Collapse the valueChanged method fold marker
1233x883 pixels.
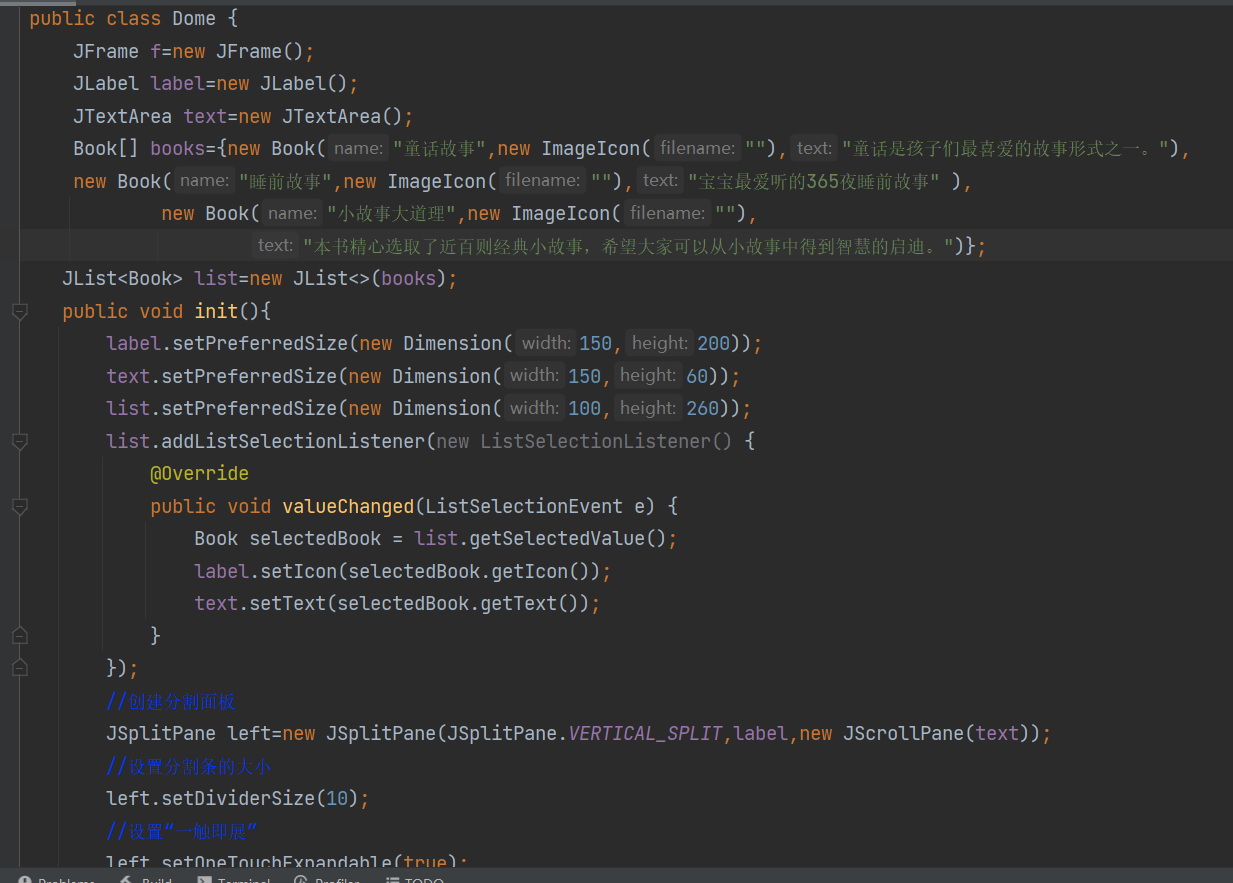tap(19, 506)
